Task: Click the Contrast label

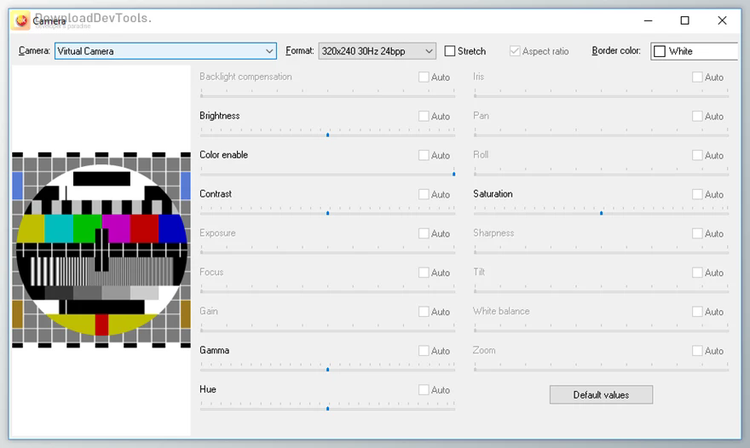Action: 215,194
